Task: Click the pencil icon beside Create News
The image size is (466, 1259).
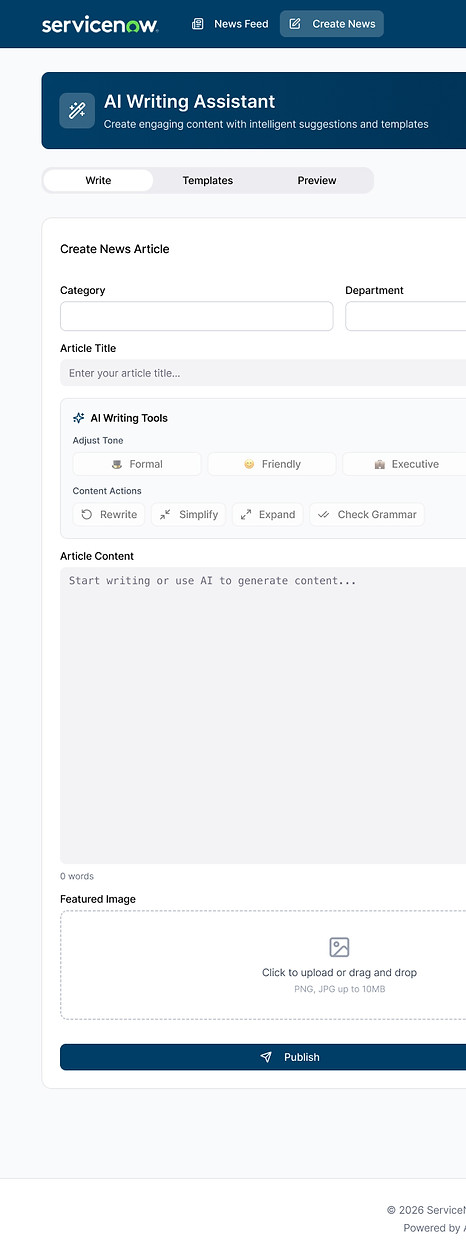Action: point(295,24)
